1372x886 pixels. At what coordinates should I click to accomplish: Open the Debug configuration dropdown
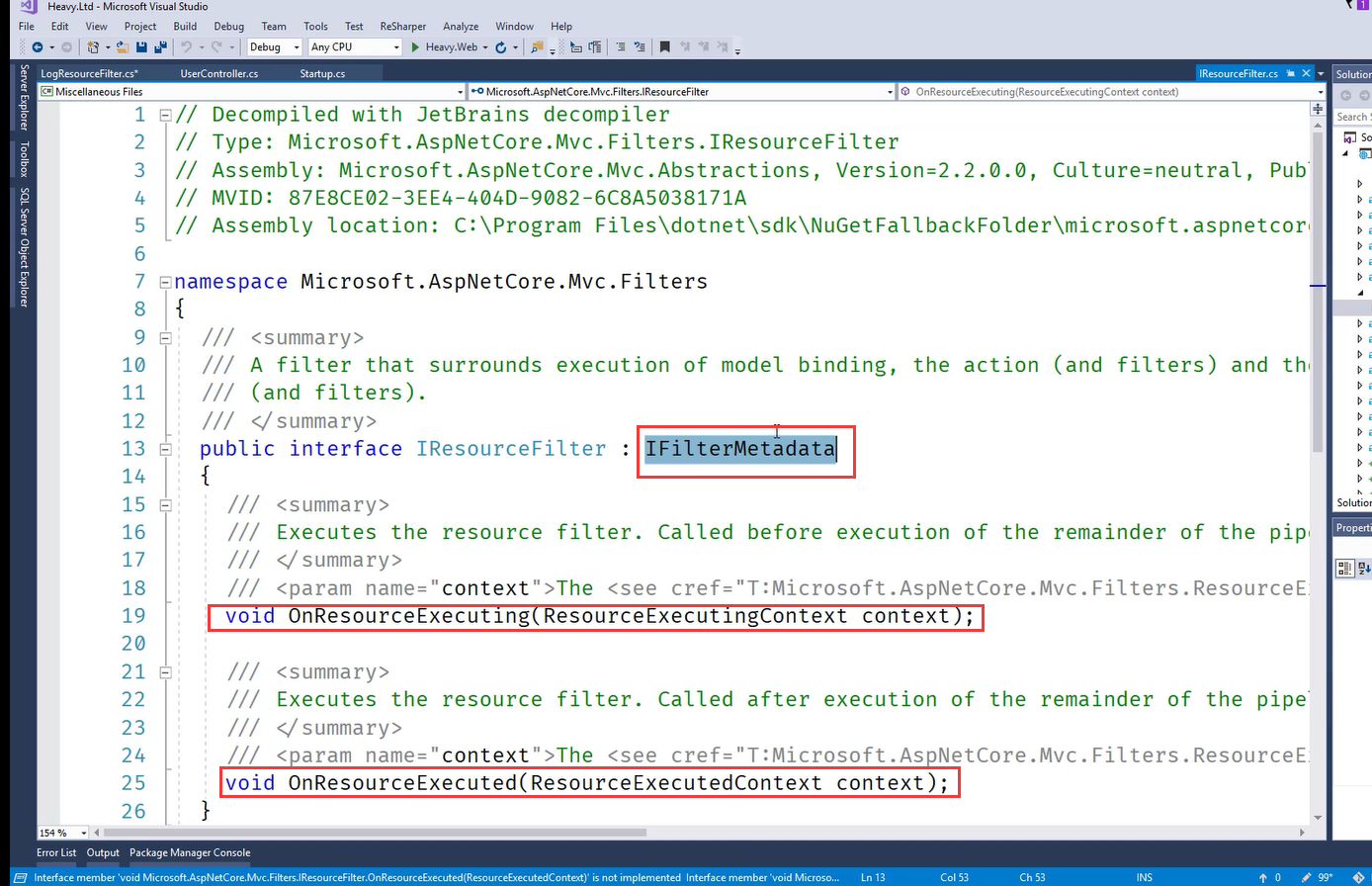click(274, 46)
